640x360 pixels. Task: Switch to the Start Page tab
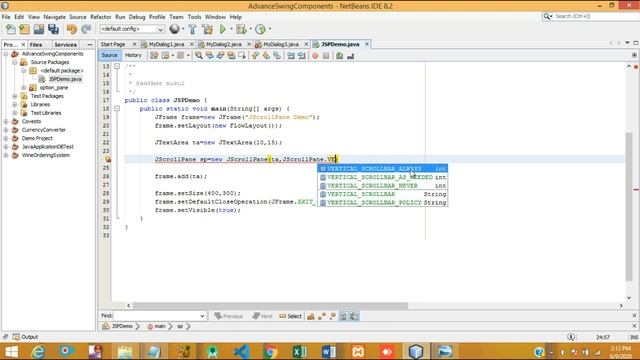(113, 44)
